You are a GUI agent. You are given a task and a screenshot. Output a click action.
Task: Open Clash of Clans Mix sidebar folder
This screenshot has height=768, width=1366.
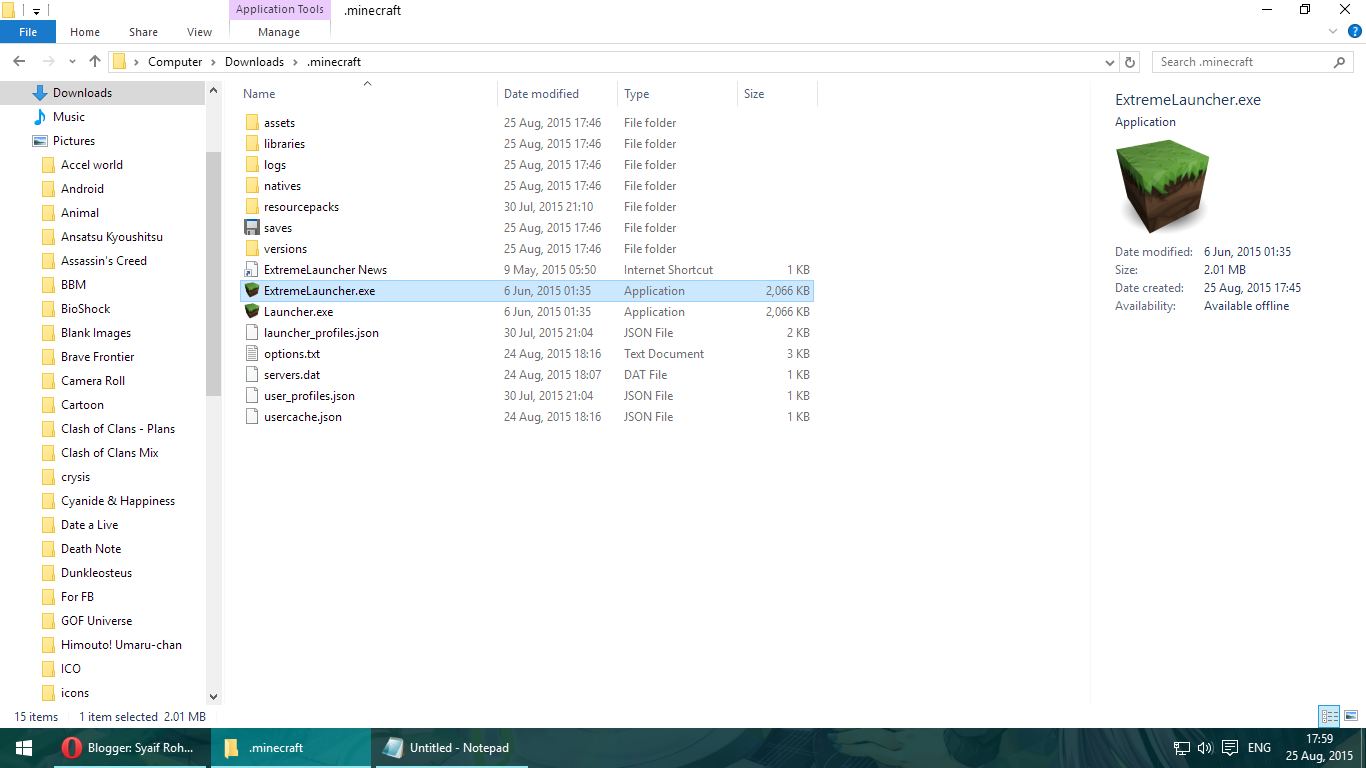110,453
